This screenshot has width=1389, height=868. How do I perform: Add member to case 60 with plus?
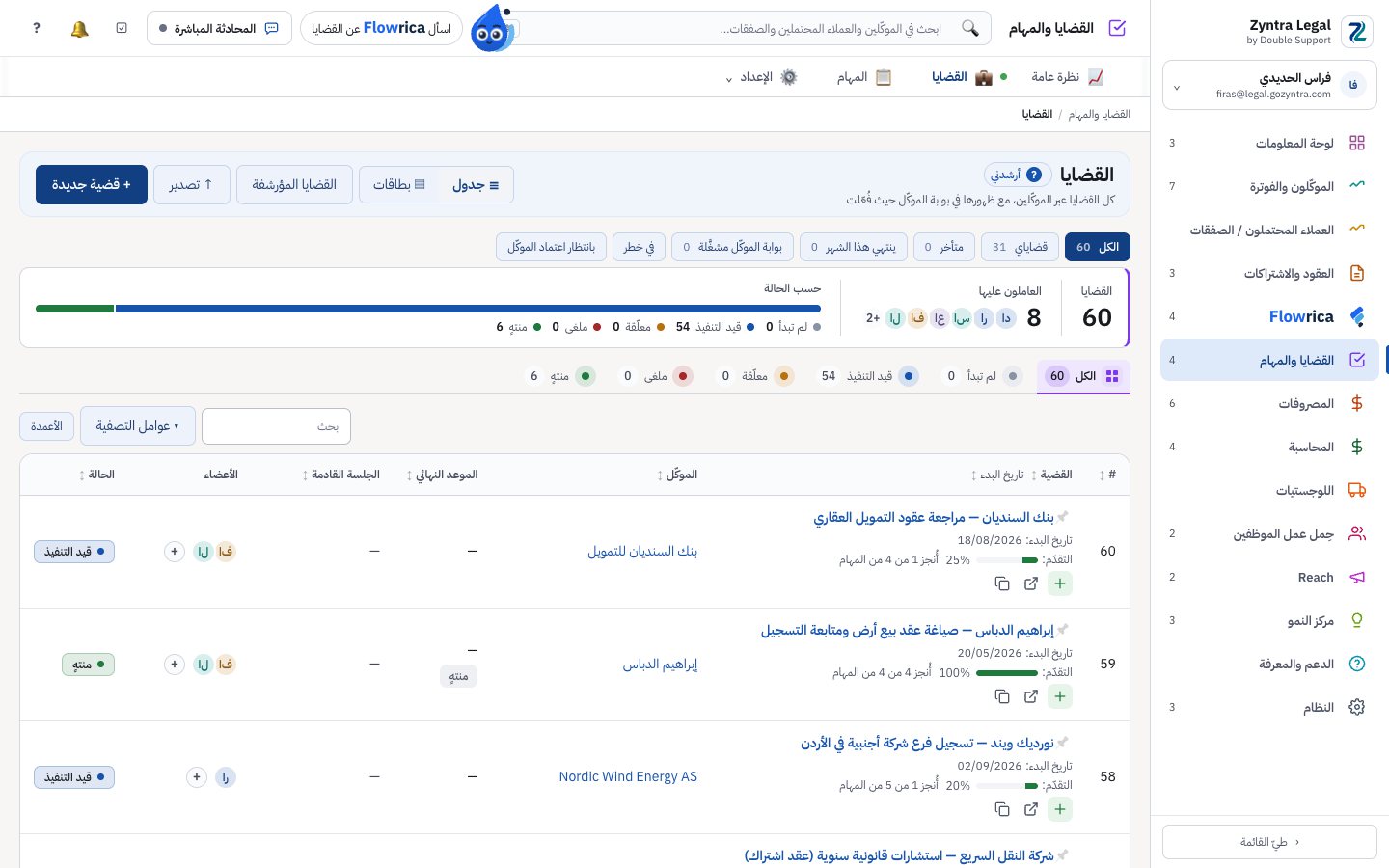[x=175, y=552]
